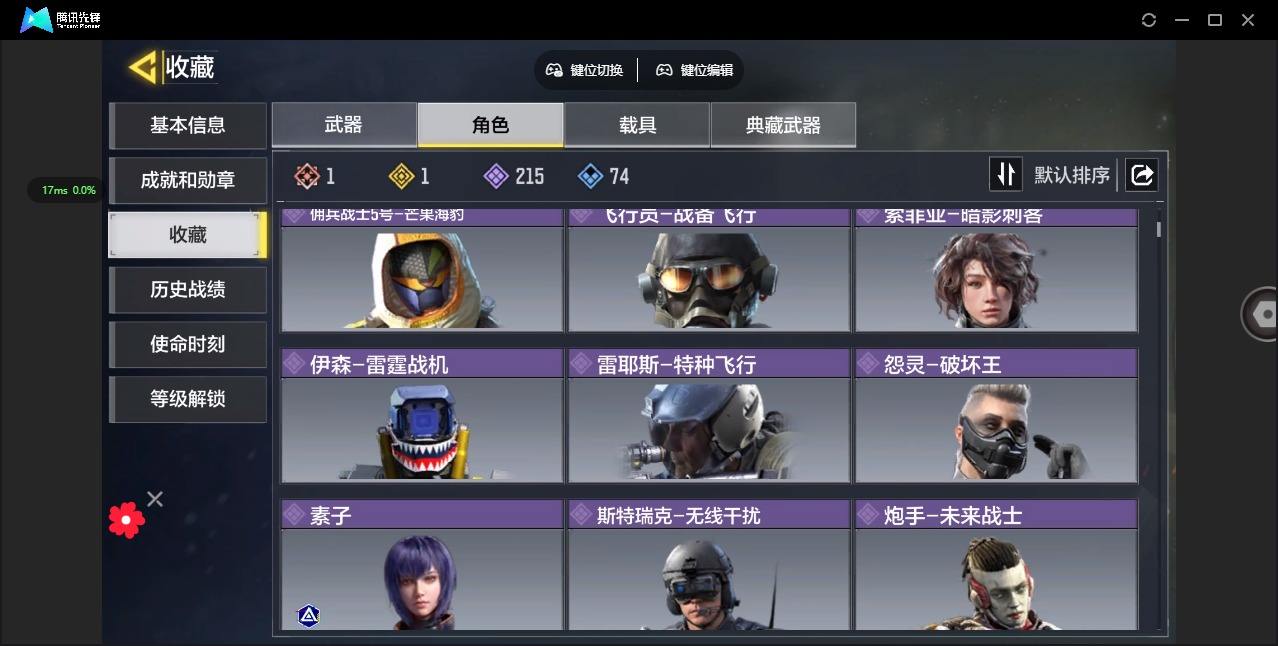Select the red rarity filter icon

(306, 177)
